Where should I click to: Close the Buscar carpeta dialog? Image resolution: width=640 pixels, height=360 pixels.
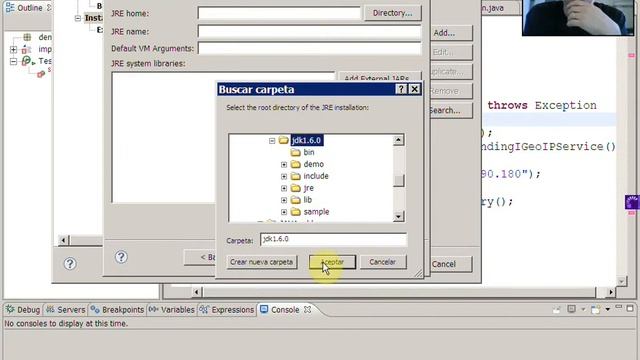click(x=414, y=89)
